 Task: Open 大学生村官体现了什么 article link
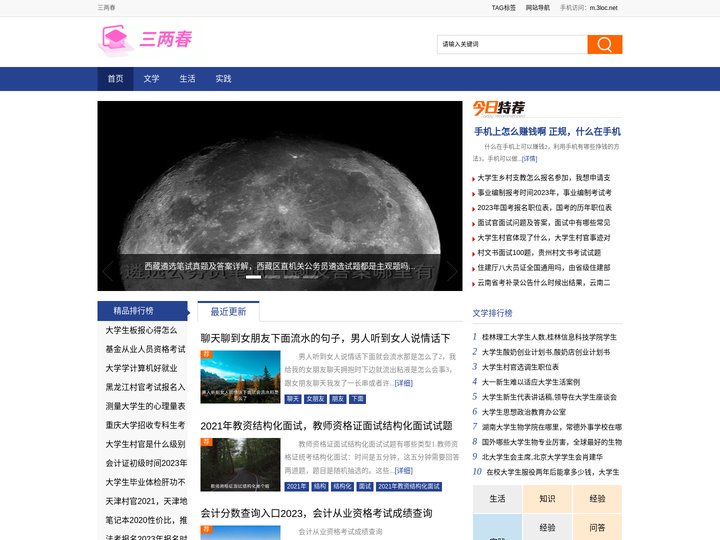click(544, 237)
